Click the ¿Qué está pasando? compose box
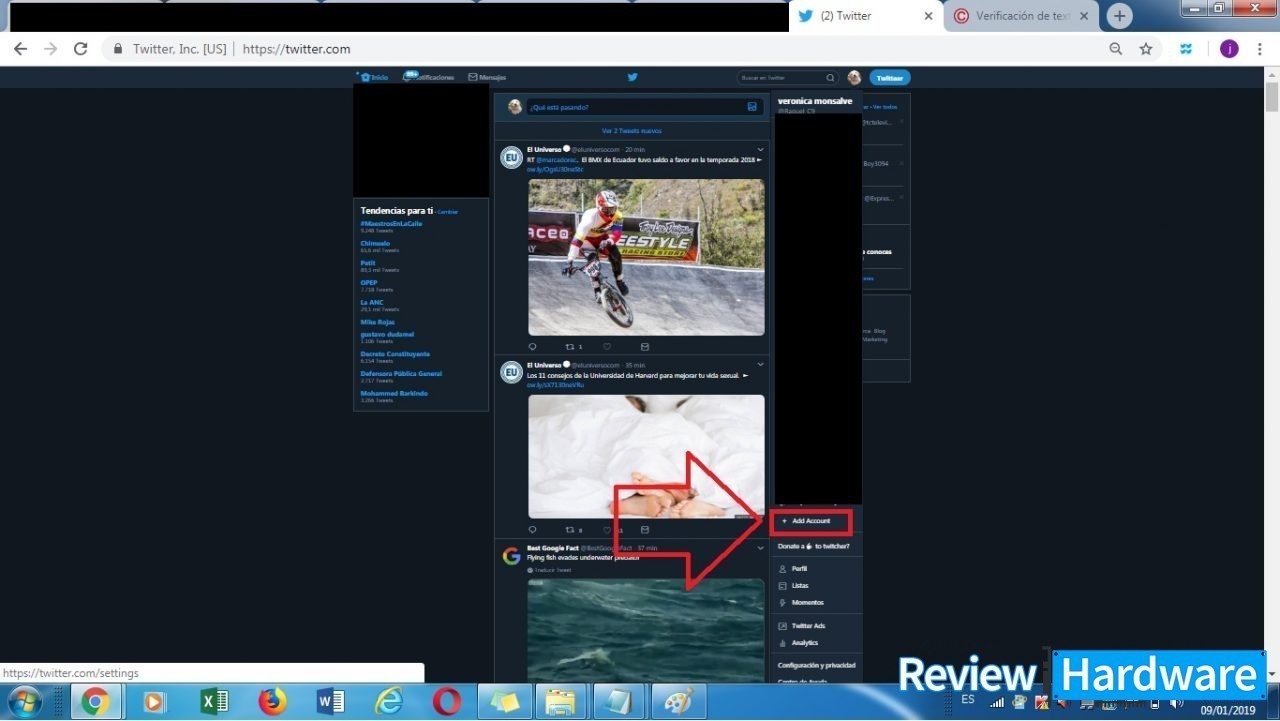The height and width of the screenshot is (721, 1280). [x=646, y=107]
